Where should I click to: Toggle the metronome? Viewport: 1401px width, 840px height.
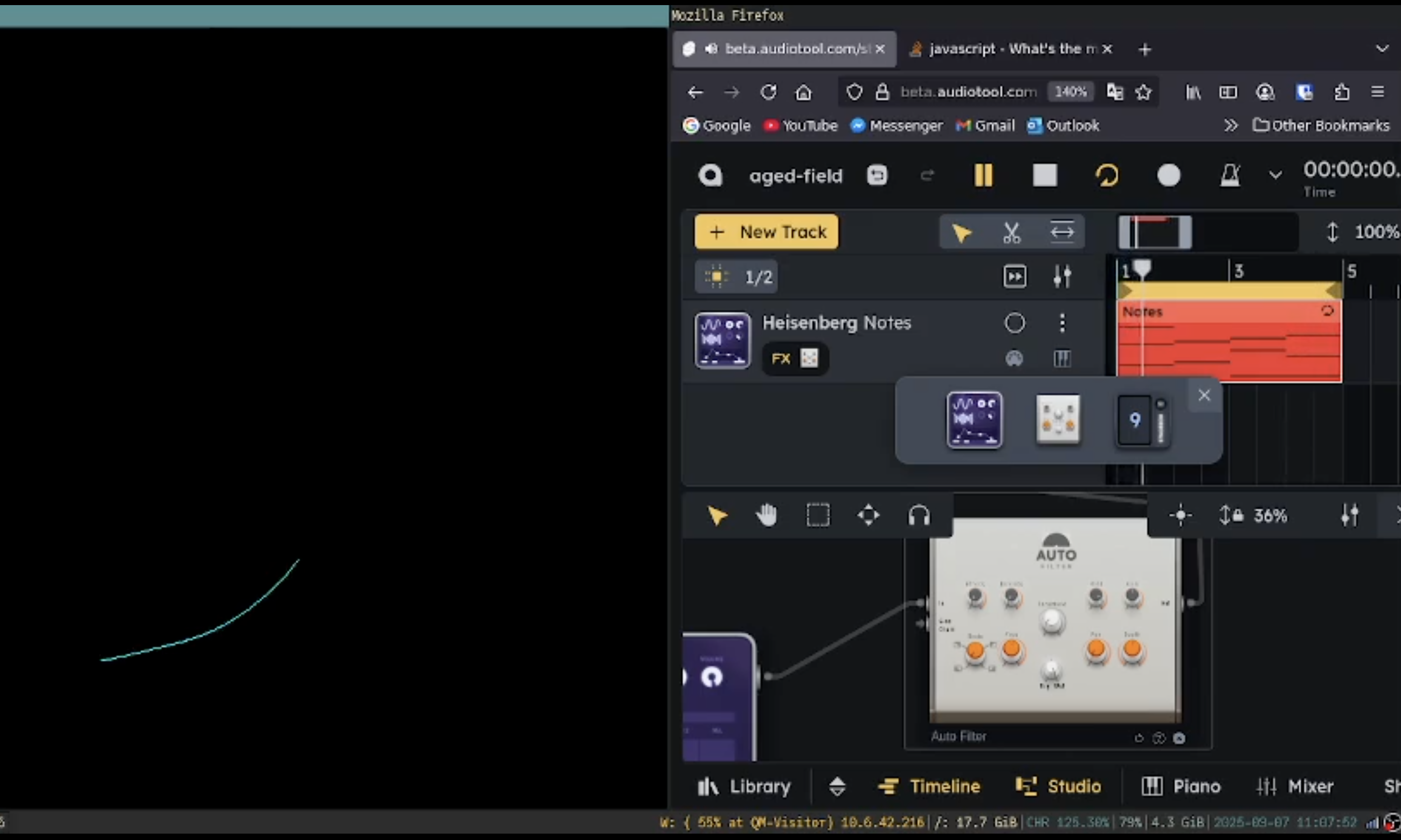(x=1229, y=175)
